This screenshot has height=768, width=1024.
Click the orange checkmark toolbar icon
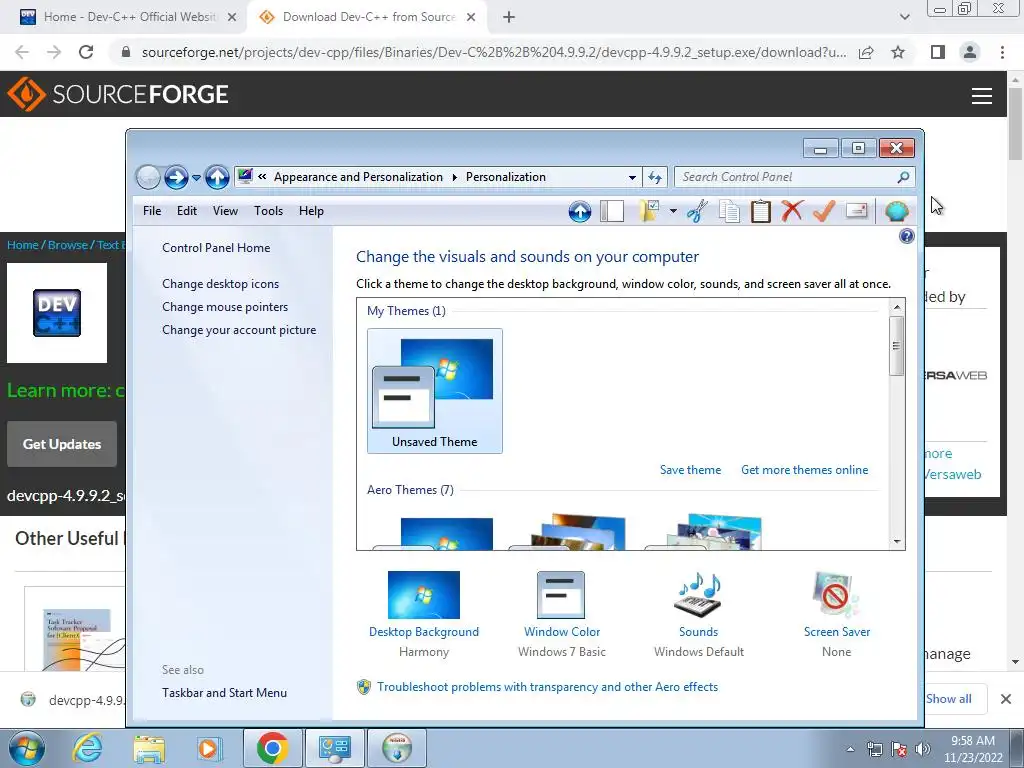824,211
